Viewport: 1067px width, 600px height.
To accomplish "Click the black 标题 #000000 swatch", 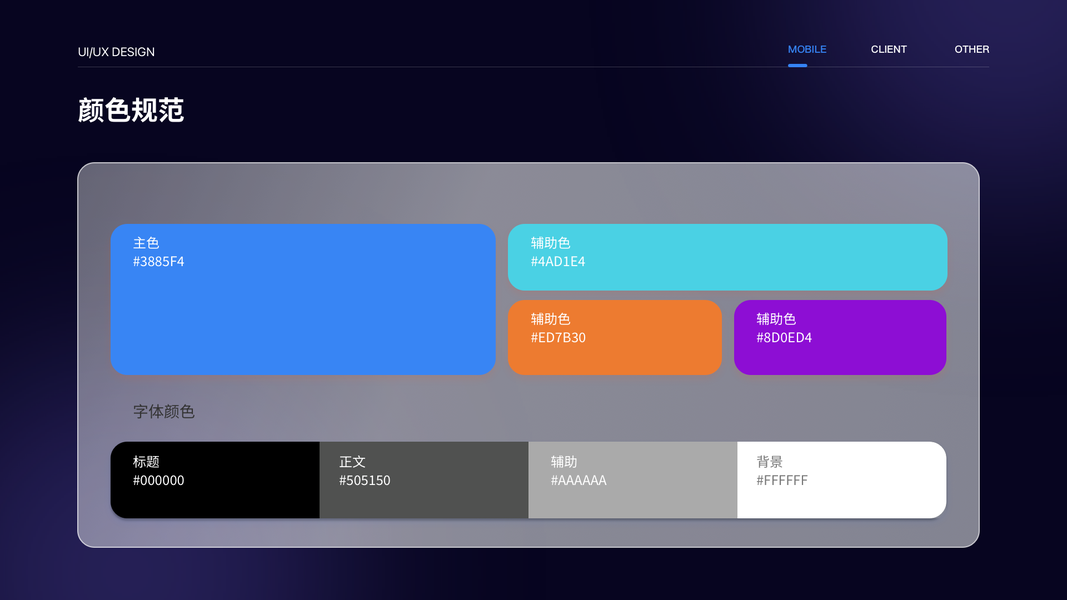I will 215,480.
